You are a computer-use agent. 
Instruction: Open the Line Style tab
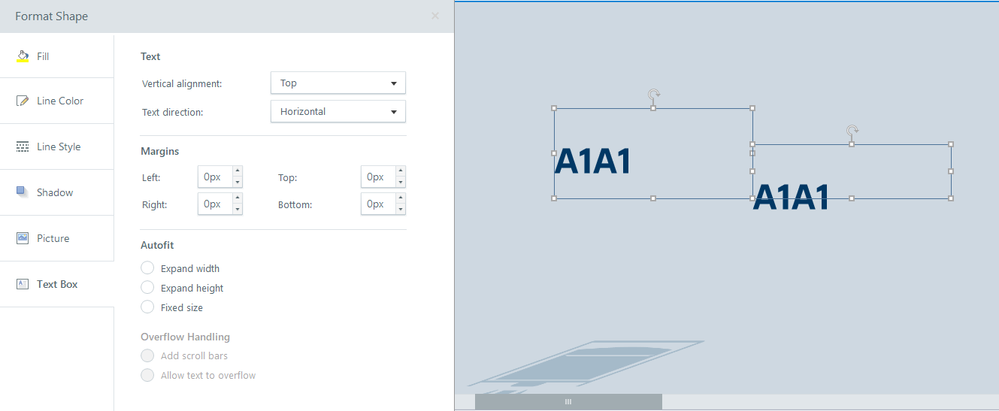(57, 147)
